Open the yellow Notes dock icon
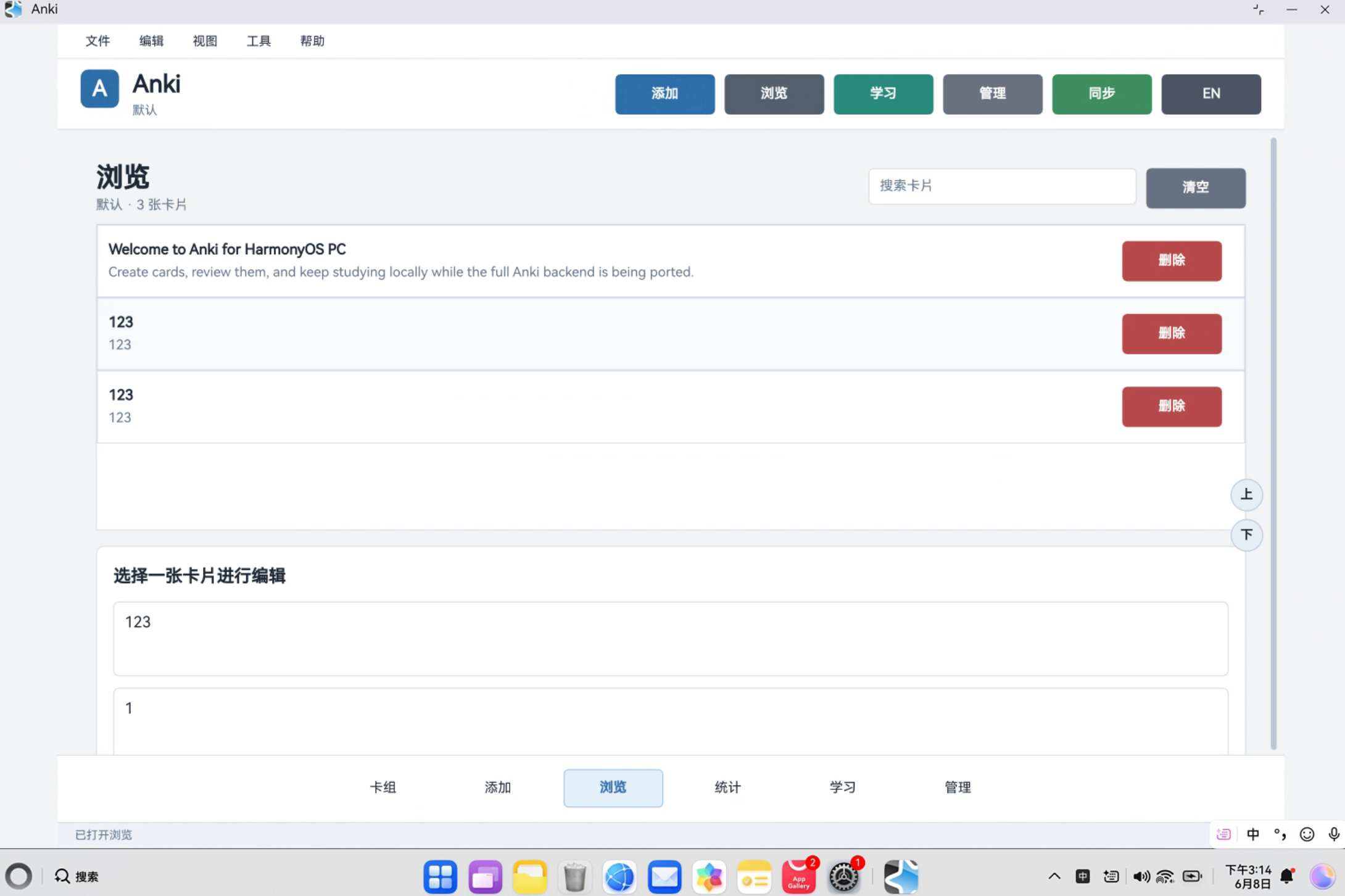Screen dimensions: 1345x896 pos(754,876)
